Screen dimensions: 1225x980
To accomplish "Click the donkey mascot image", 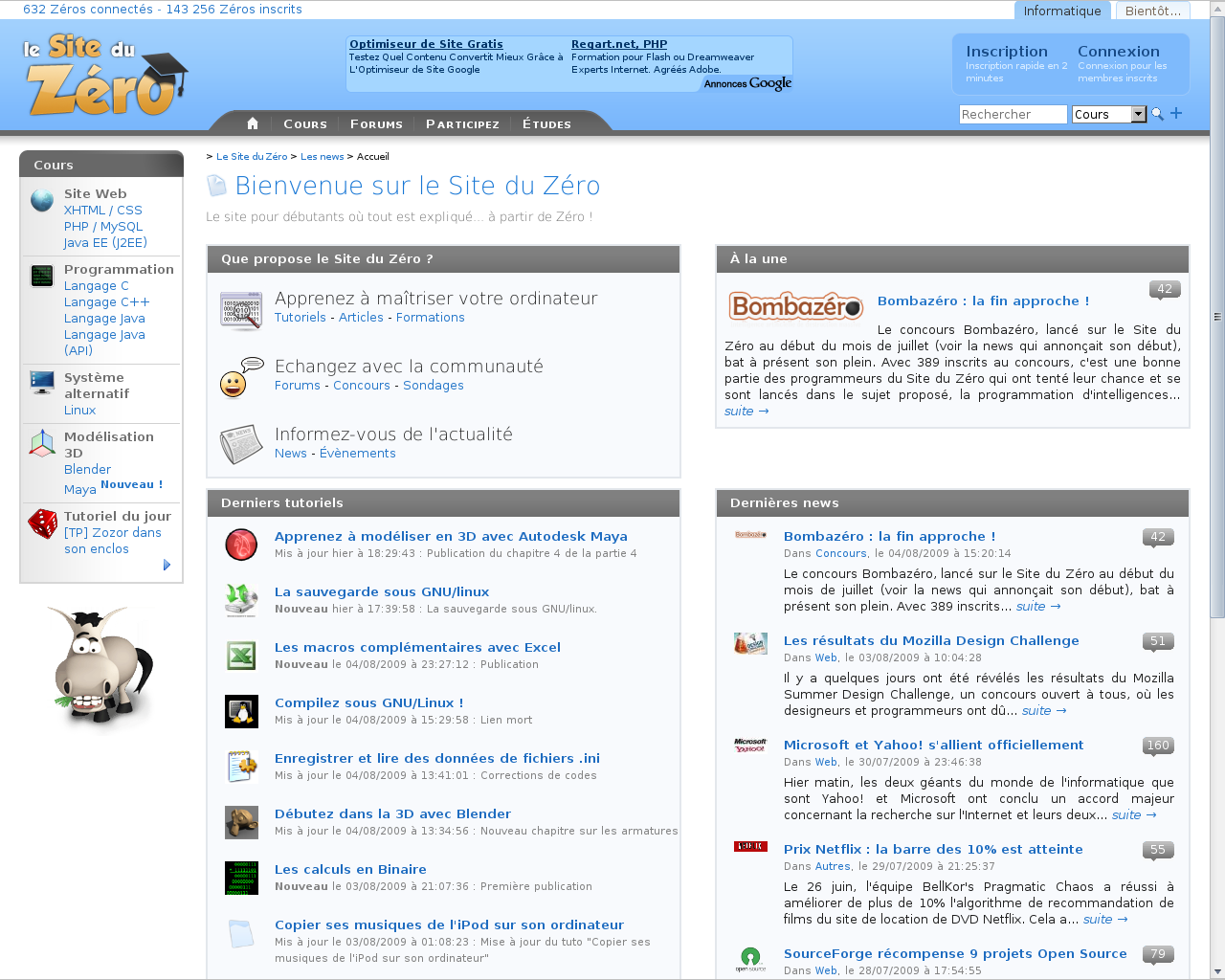I will 100,667.
